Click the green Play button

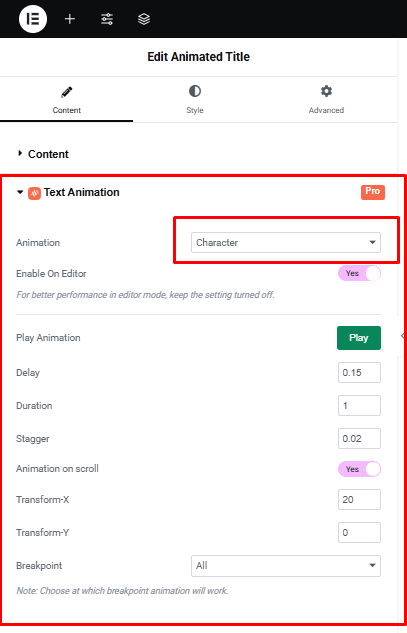[x=359, y=338]
